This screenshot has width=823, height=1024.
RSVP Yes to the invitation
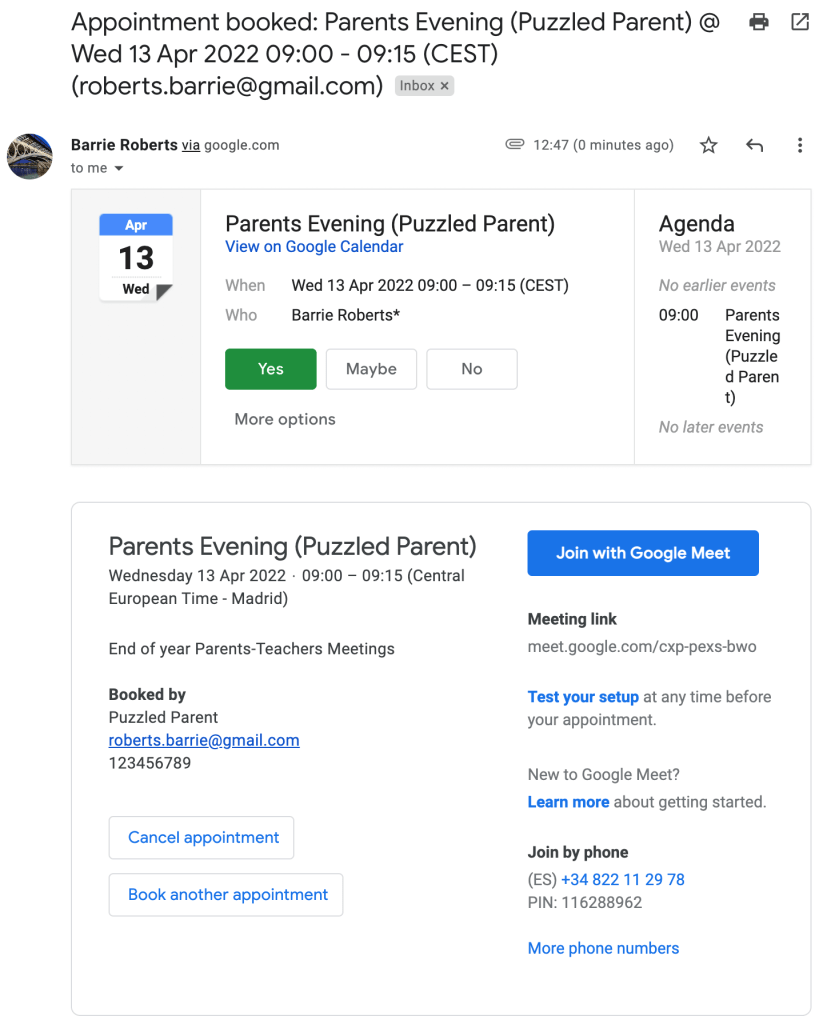[x=271, y=369]
